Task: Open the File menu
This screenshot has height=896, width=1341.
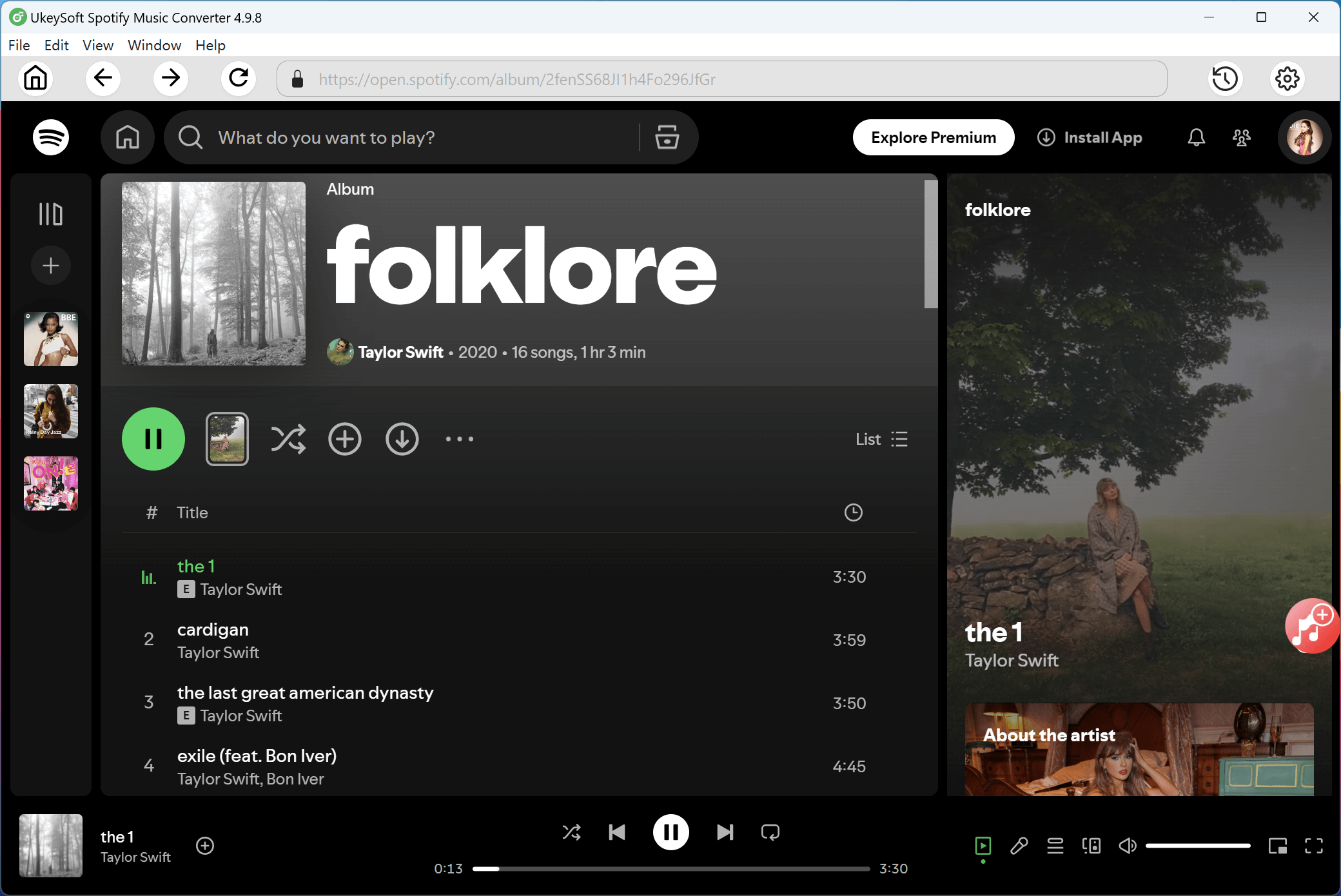Action: coord(19,45)
